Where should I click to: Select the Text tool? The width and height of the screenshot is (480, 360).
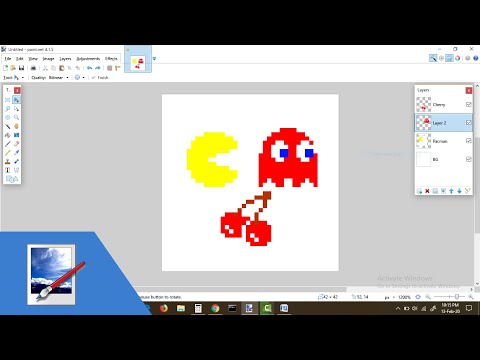(x=8, y=170)
